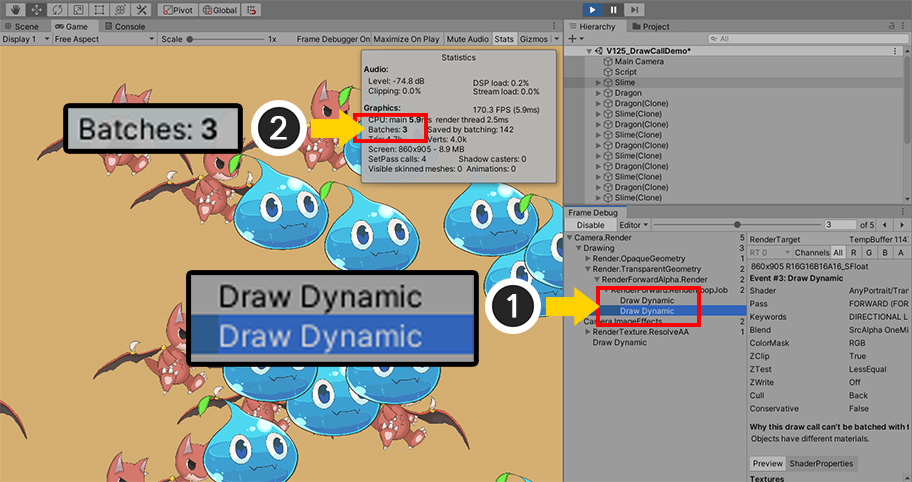The image size is (912, 482).
Task: Click the Frame Debug event slider
Action: point(736,225)
